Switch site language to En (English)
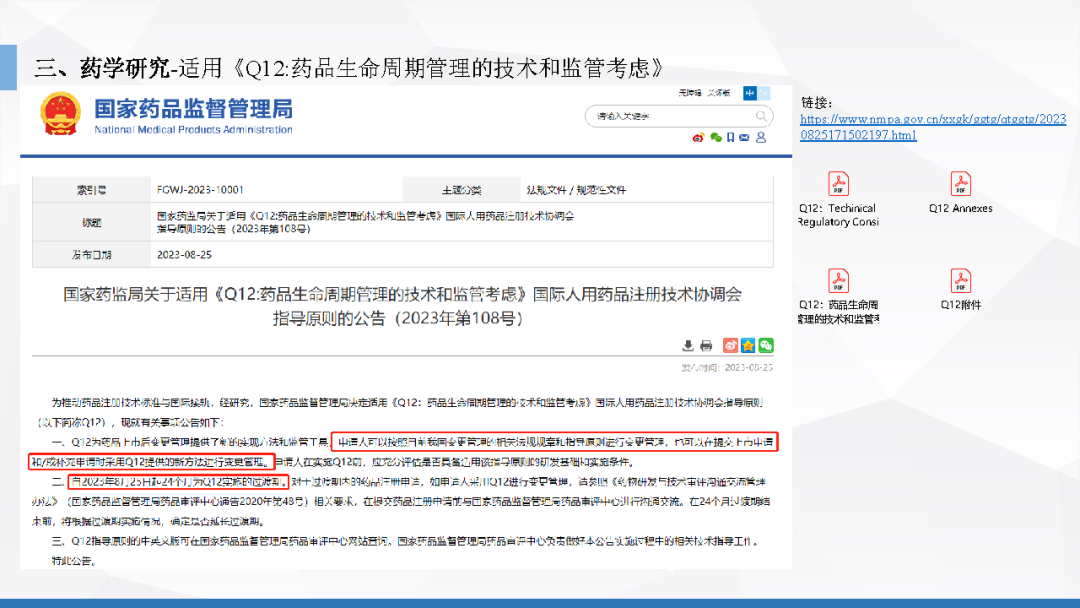This screenshot has width=1080, height=608. click(765, 93)
